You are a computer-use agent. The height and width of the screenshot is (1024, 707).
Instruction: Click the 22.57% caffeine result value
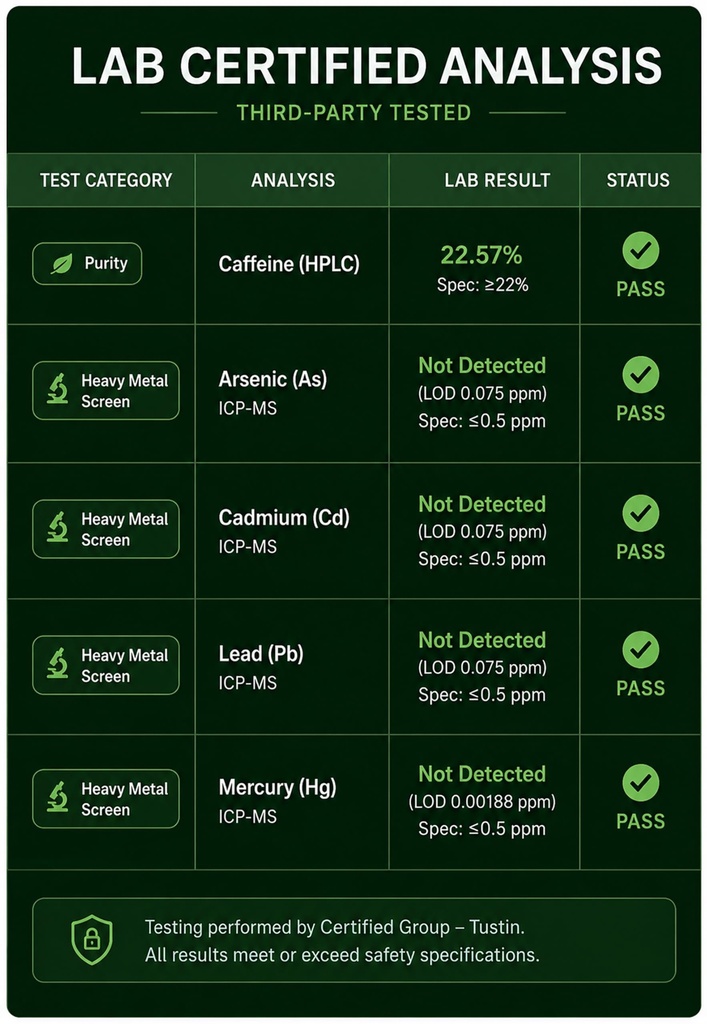click(x=481, y=255)
